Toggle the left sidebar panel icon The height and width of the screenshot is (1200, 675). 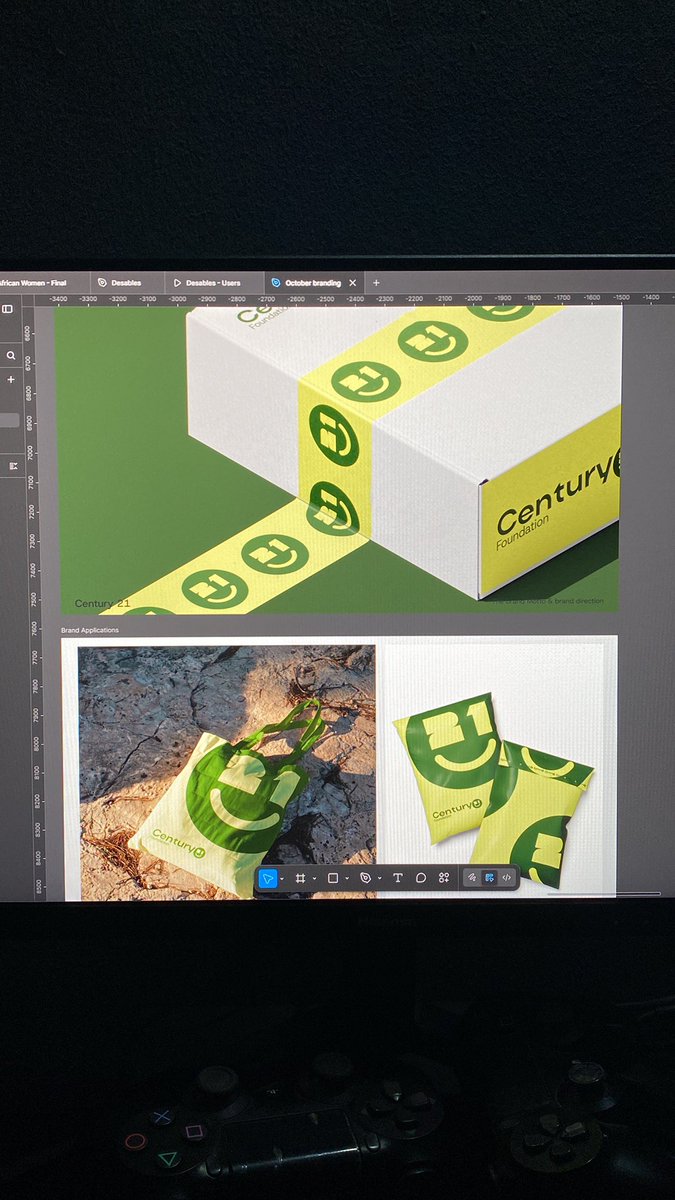[x=7, y=310]
